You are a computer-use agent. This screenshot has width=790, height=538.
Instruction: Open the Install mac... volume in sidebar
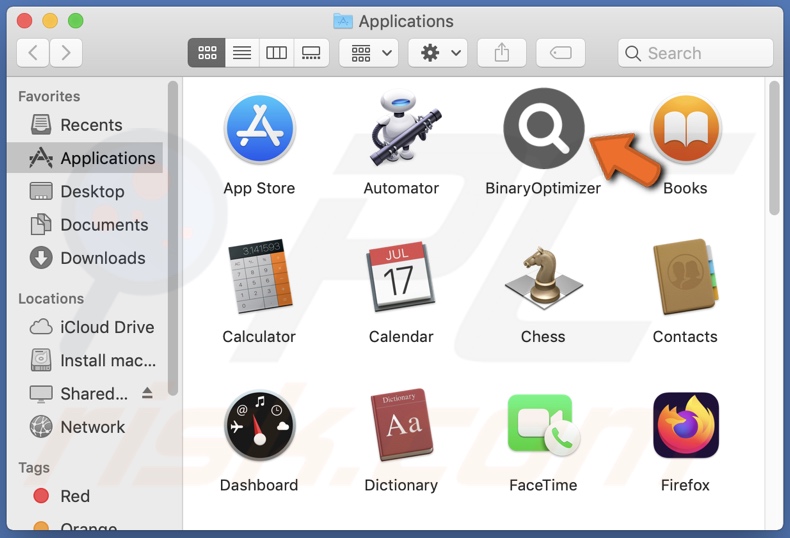[x=86, y=360]
